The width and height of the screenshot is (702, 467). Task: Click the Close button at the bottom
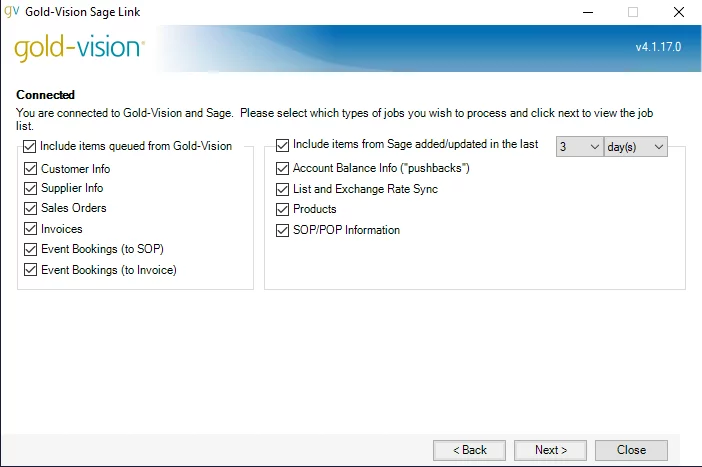pyautogui.click(x=631, y=450)
